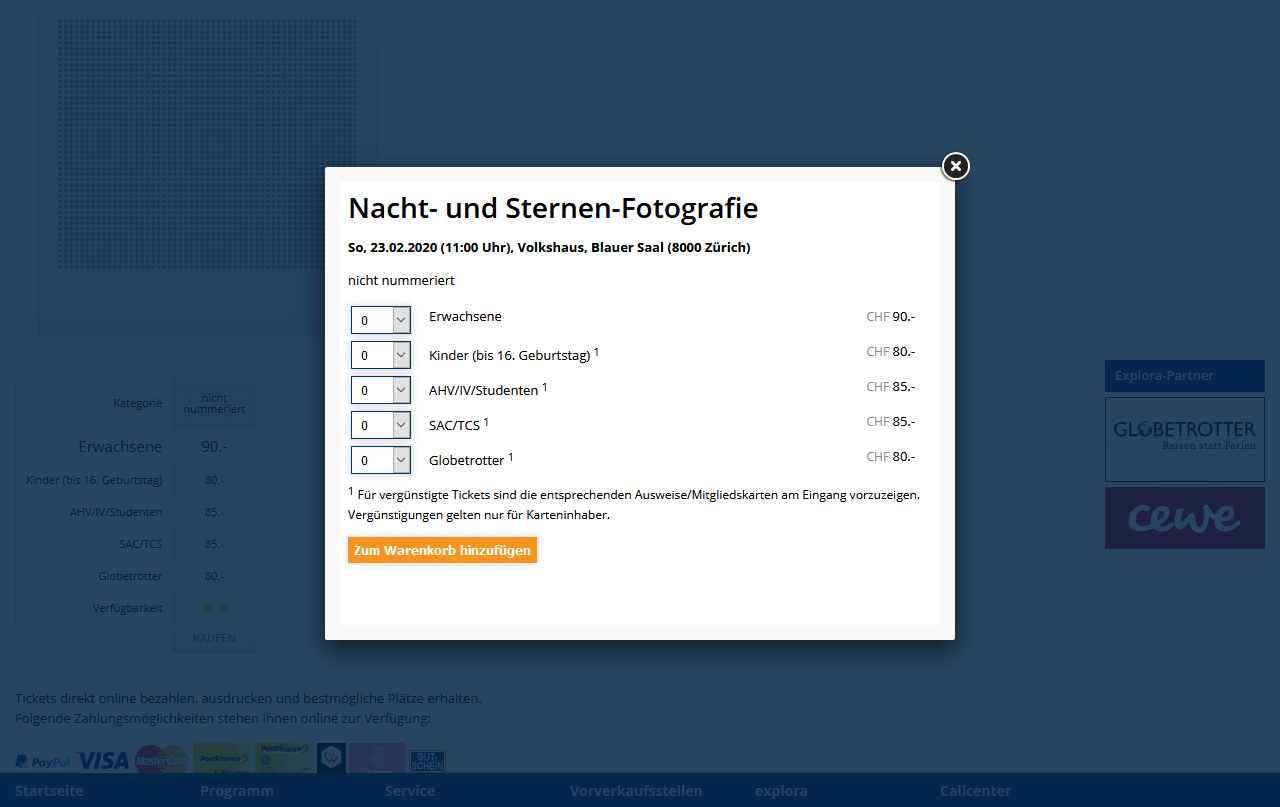Screen dimensions: 1280x807
Task: Open the Startseite footer menu item
Action: click(49, 791)
